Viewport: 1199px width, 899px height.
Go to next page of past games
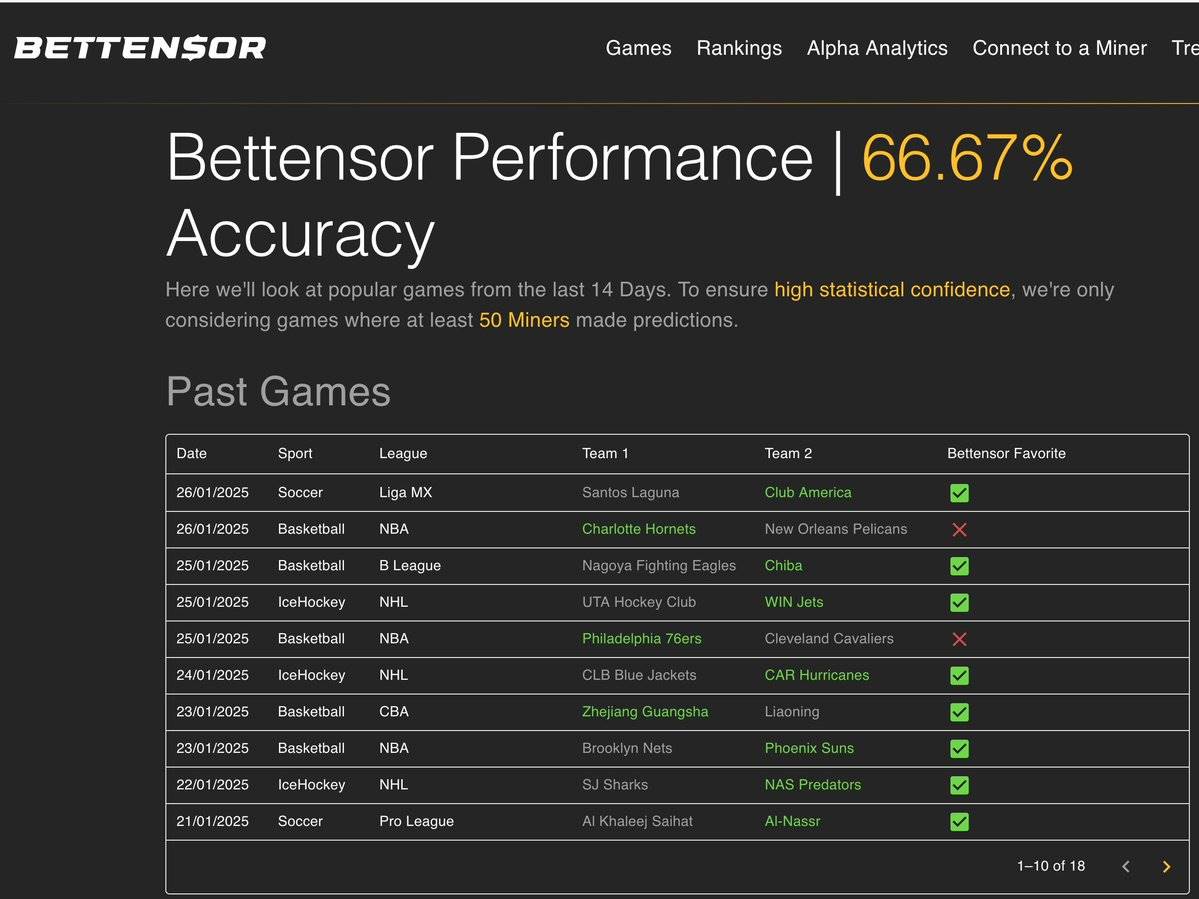pos(1165,867)
